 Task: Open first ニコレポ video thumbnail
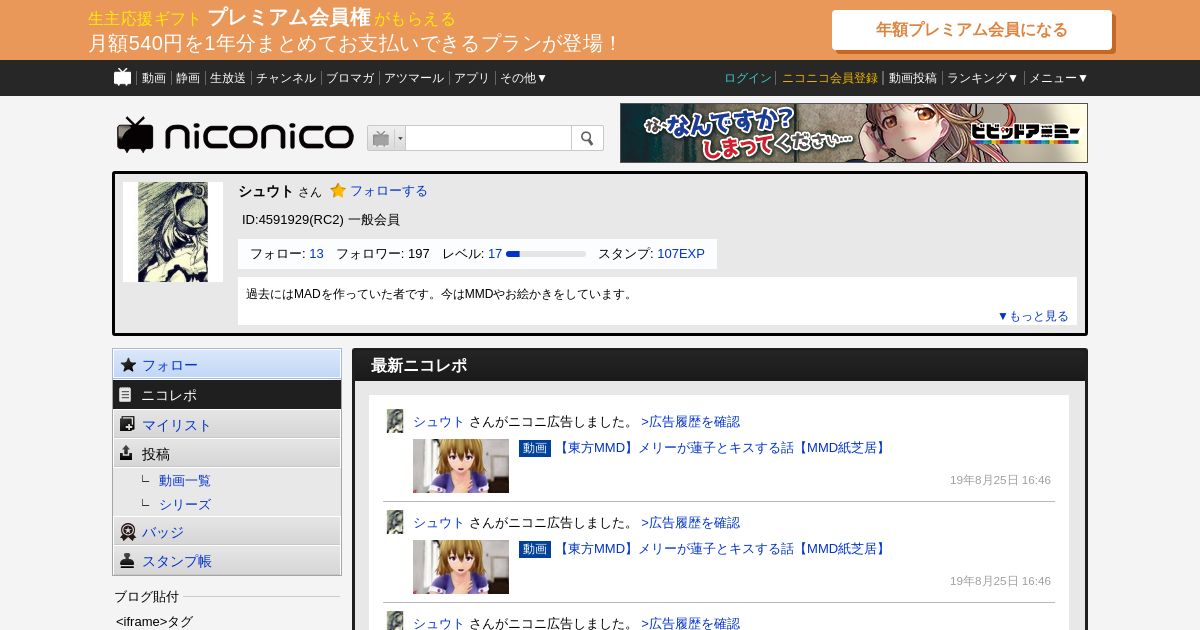click(x=461, y=466)
